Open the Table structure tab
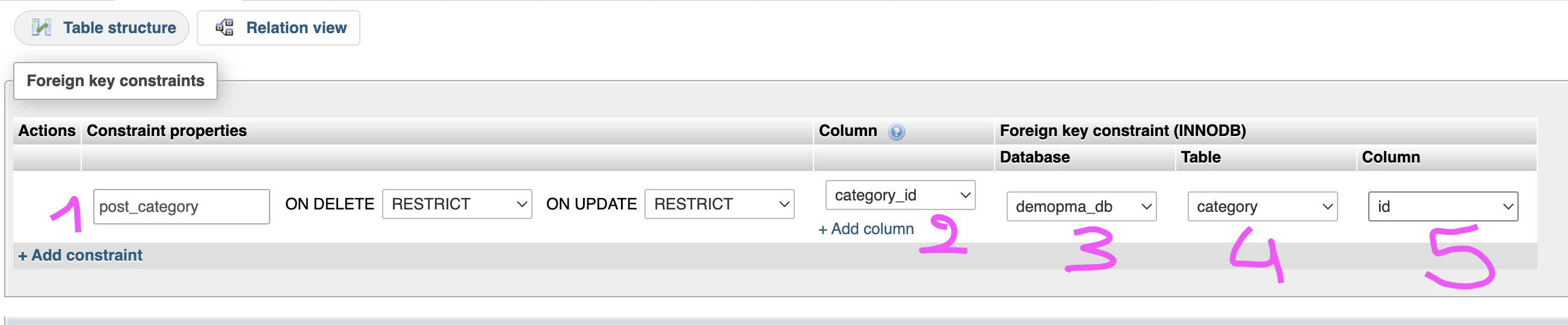This screenshot has width=1568, height=325. click(119, 28)
